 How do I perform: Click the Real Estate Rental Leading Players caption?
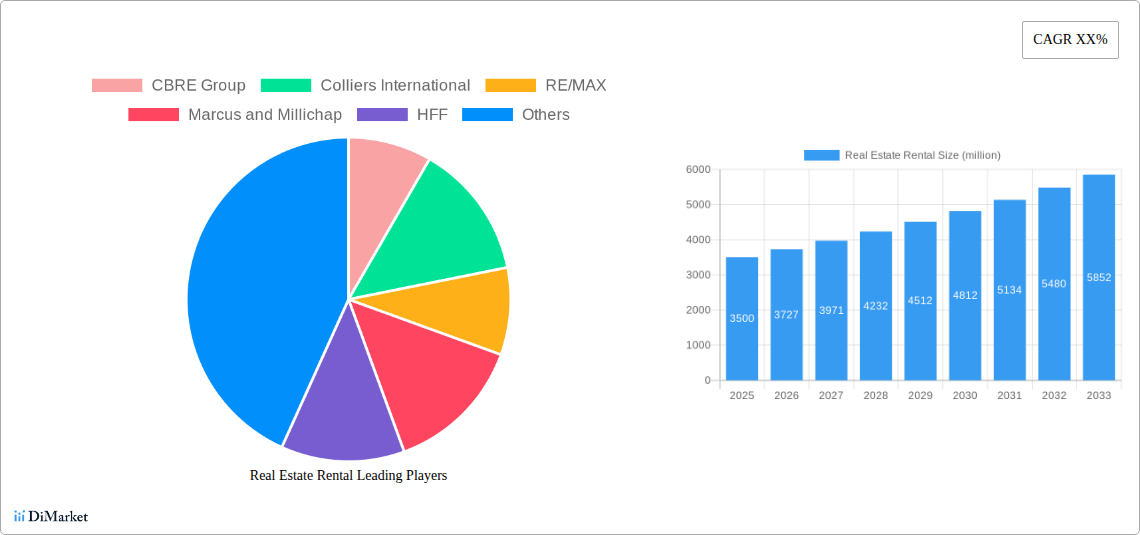[348, 475]
